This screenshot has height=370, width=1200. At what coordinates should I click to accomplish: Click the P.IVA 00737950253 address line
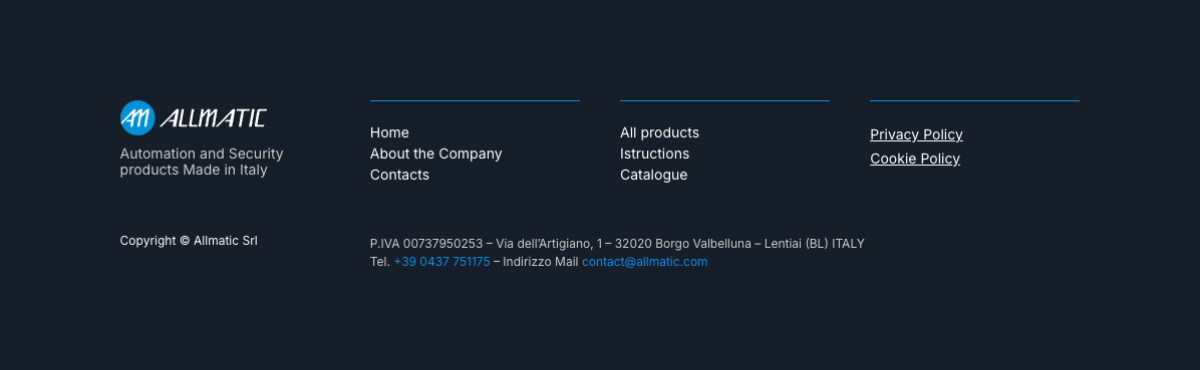pos(617,243)
